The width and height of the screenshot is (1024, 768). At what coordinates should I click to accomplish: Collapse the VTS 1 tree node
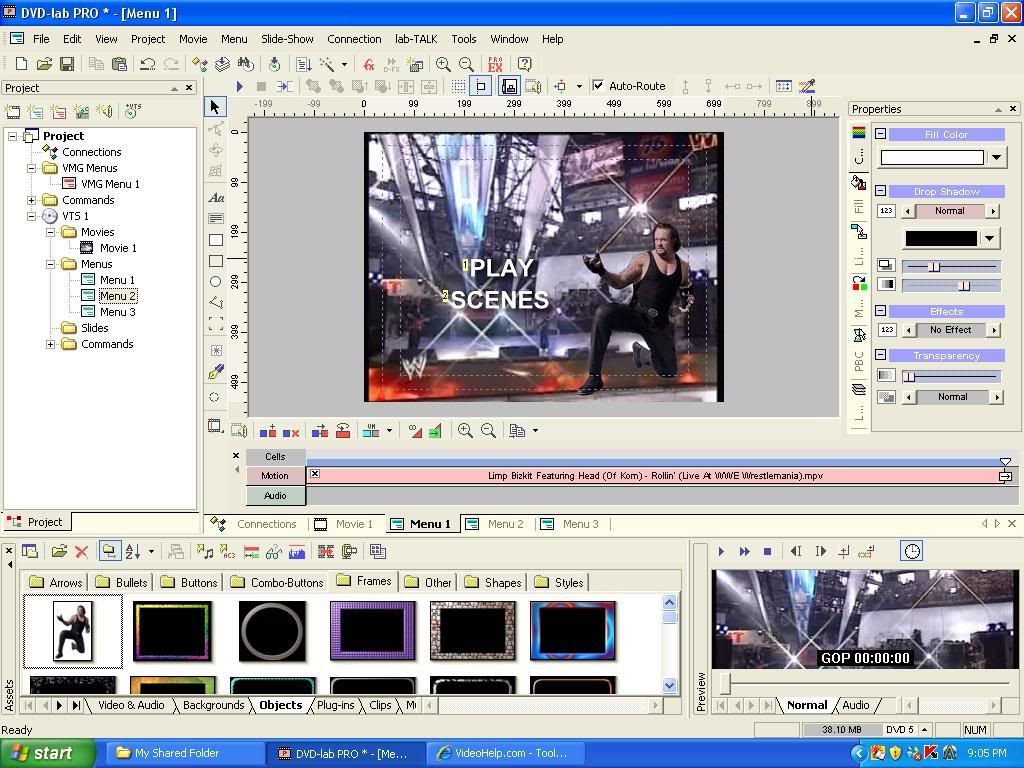(31, 216)
